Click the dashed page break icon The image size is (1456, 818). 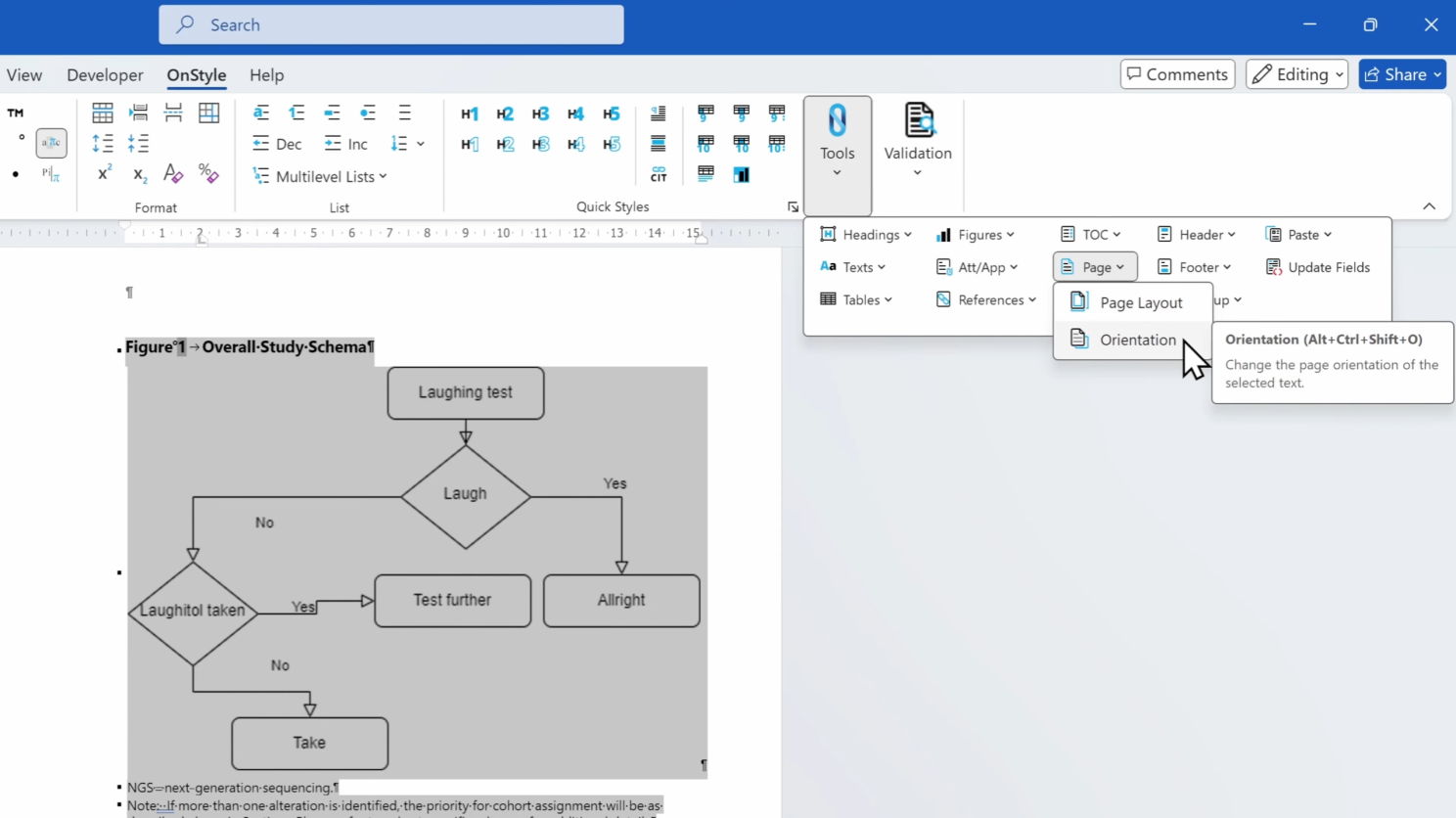point(173,113)
